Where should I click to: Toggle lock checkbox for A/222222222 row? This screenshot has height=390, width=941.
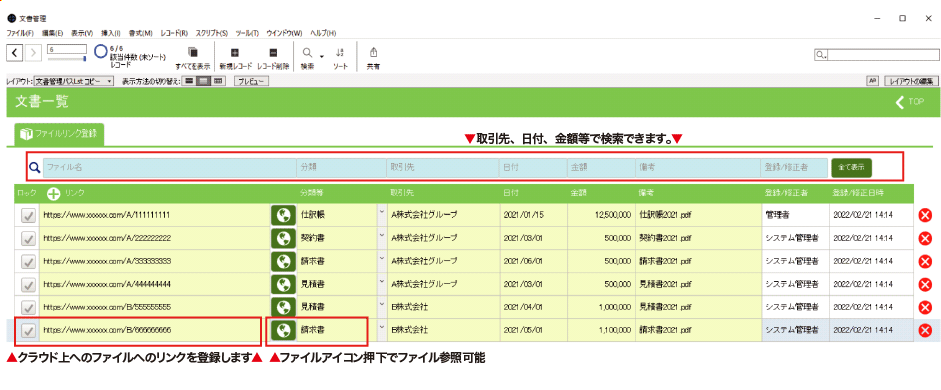(28, 238)
